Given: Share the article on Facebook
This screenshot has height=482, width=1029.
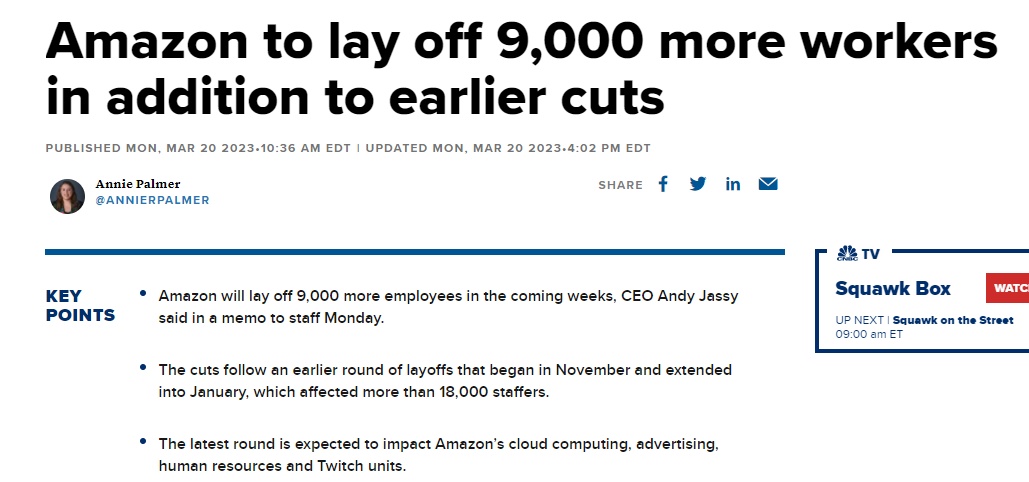Looking at the screenshot, I should pyautogui.click(x=663, y=184).
